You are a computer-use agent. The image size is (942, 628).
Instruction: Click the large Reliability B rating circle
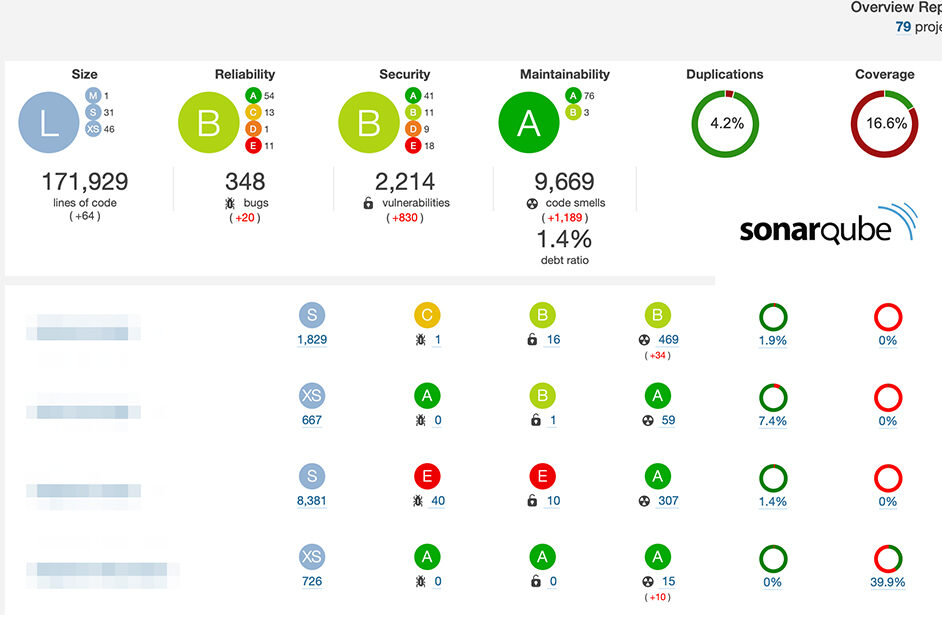pos(208,123)
